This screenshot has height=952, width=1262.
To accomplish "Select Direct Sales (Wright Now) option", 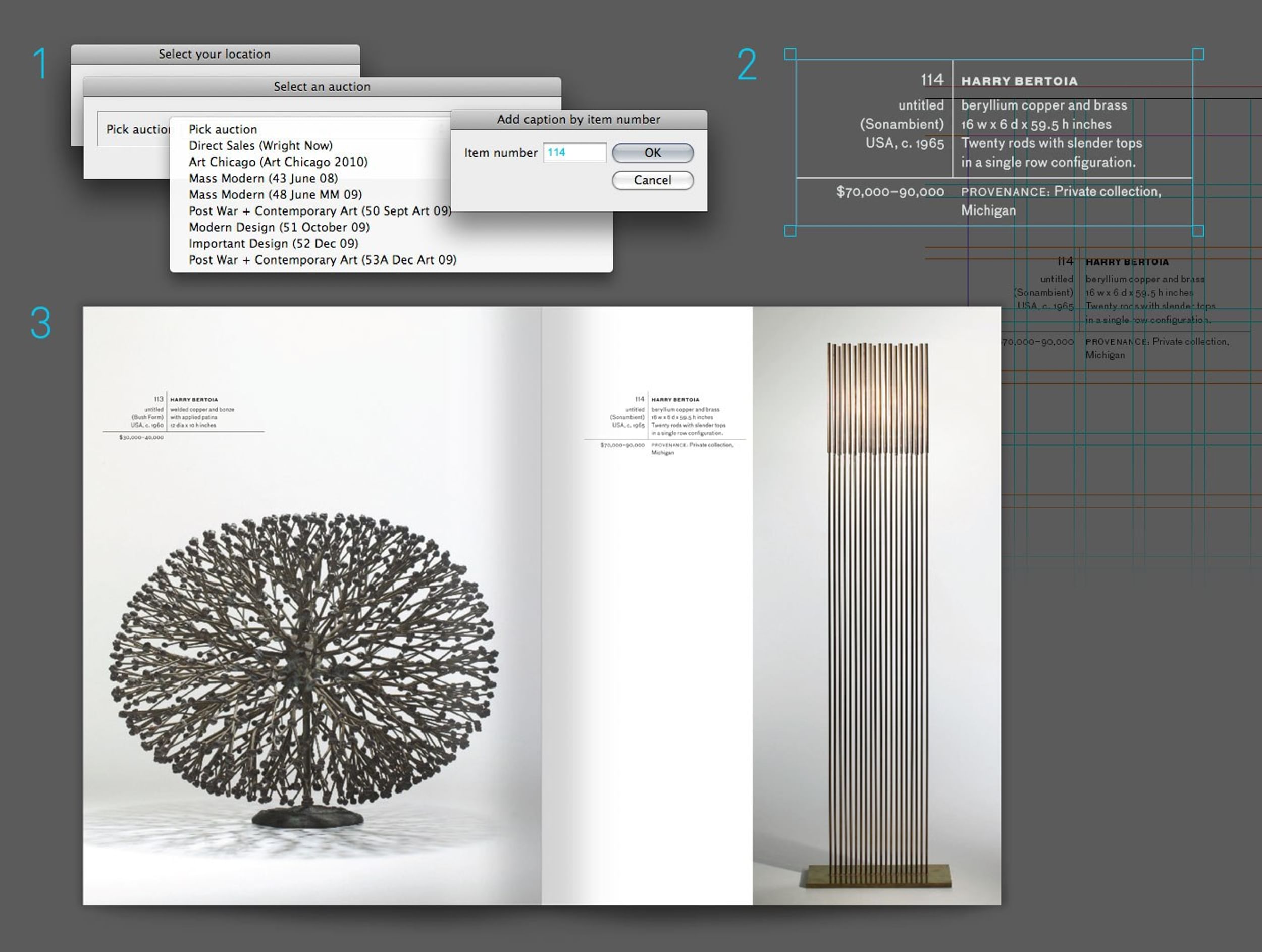I will coord(261,145).
